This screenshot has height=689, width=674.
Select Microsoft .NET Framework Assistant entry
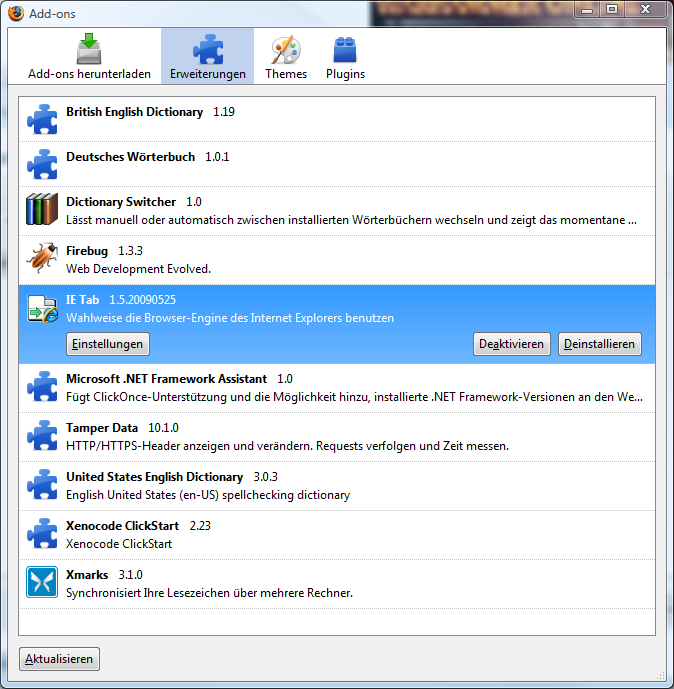click(x=337, y=388)
